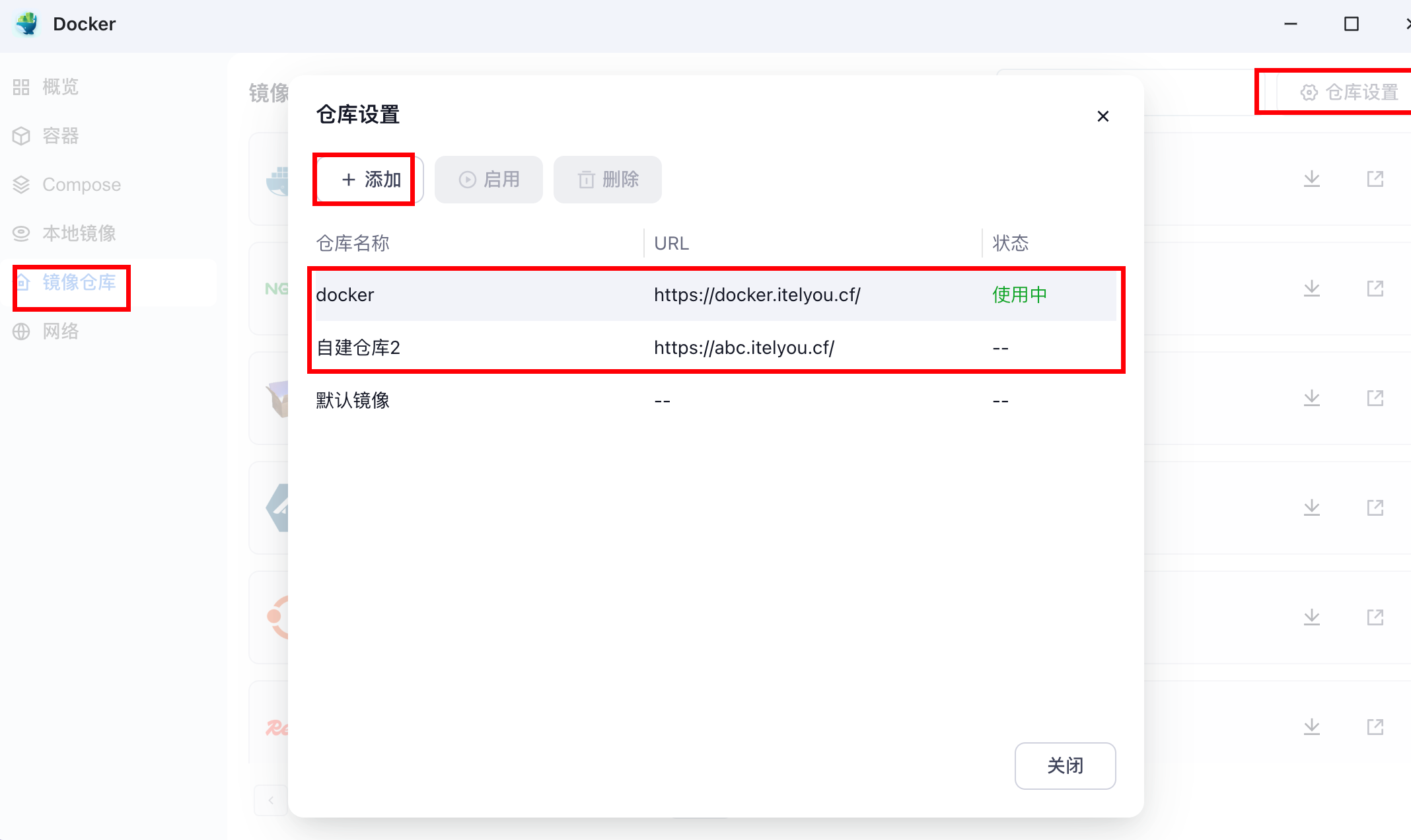The height and width of the screenshot is (840, 1411).
Task: Open external link for fifth image
Action: pyautogui.click(x=1375, y=617)
